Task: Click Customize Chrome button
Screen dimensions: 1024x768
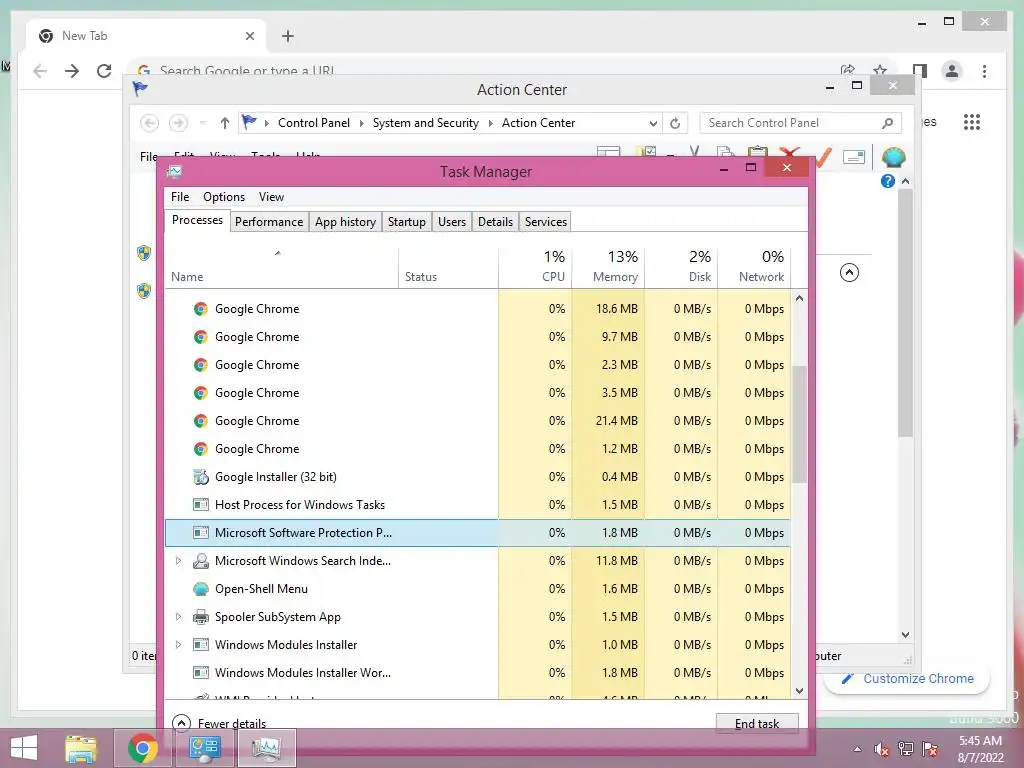Action: click(x=907, y=679)
